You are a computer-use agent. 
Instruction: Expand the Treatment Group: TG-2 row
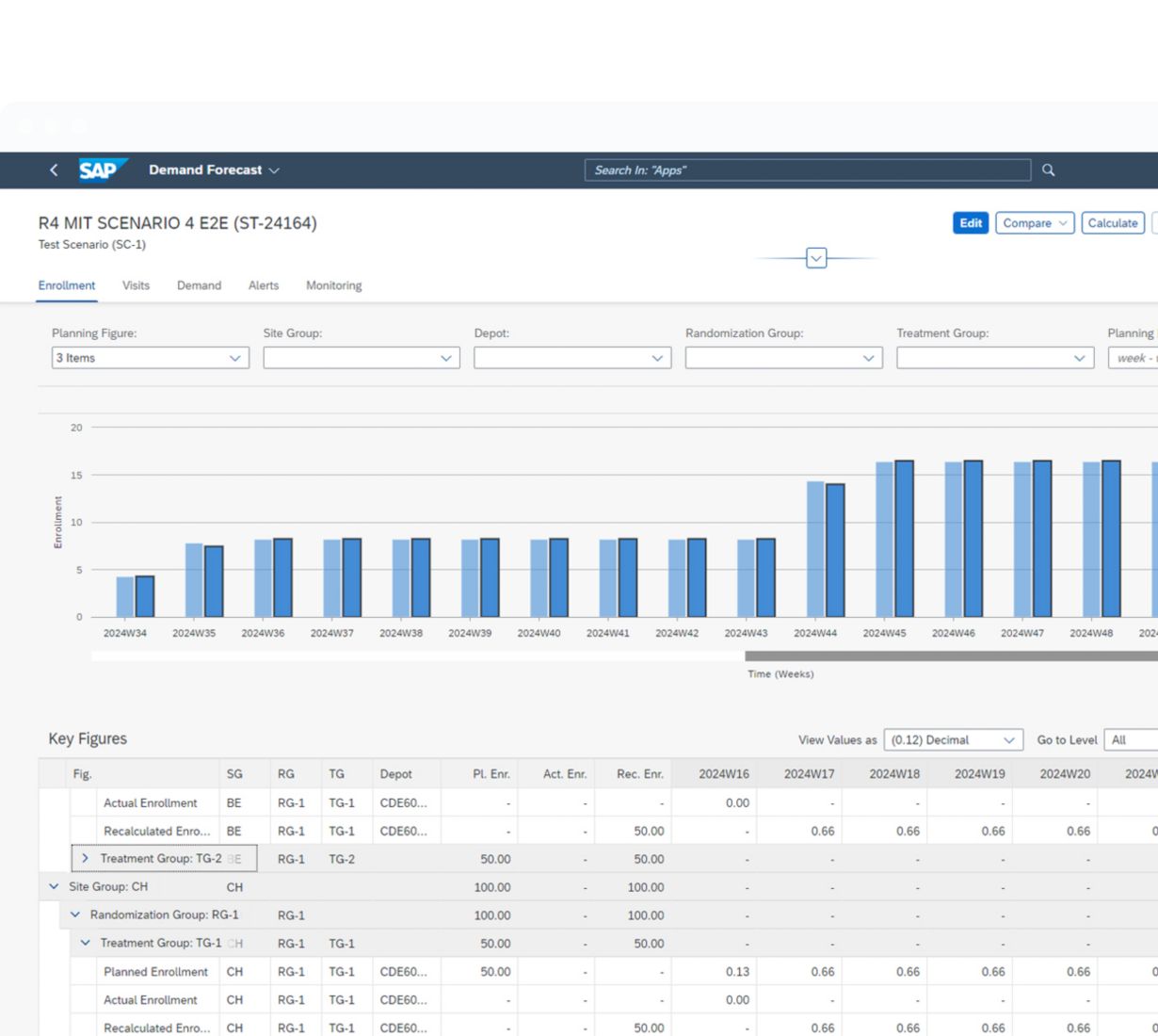85,859
